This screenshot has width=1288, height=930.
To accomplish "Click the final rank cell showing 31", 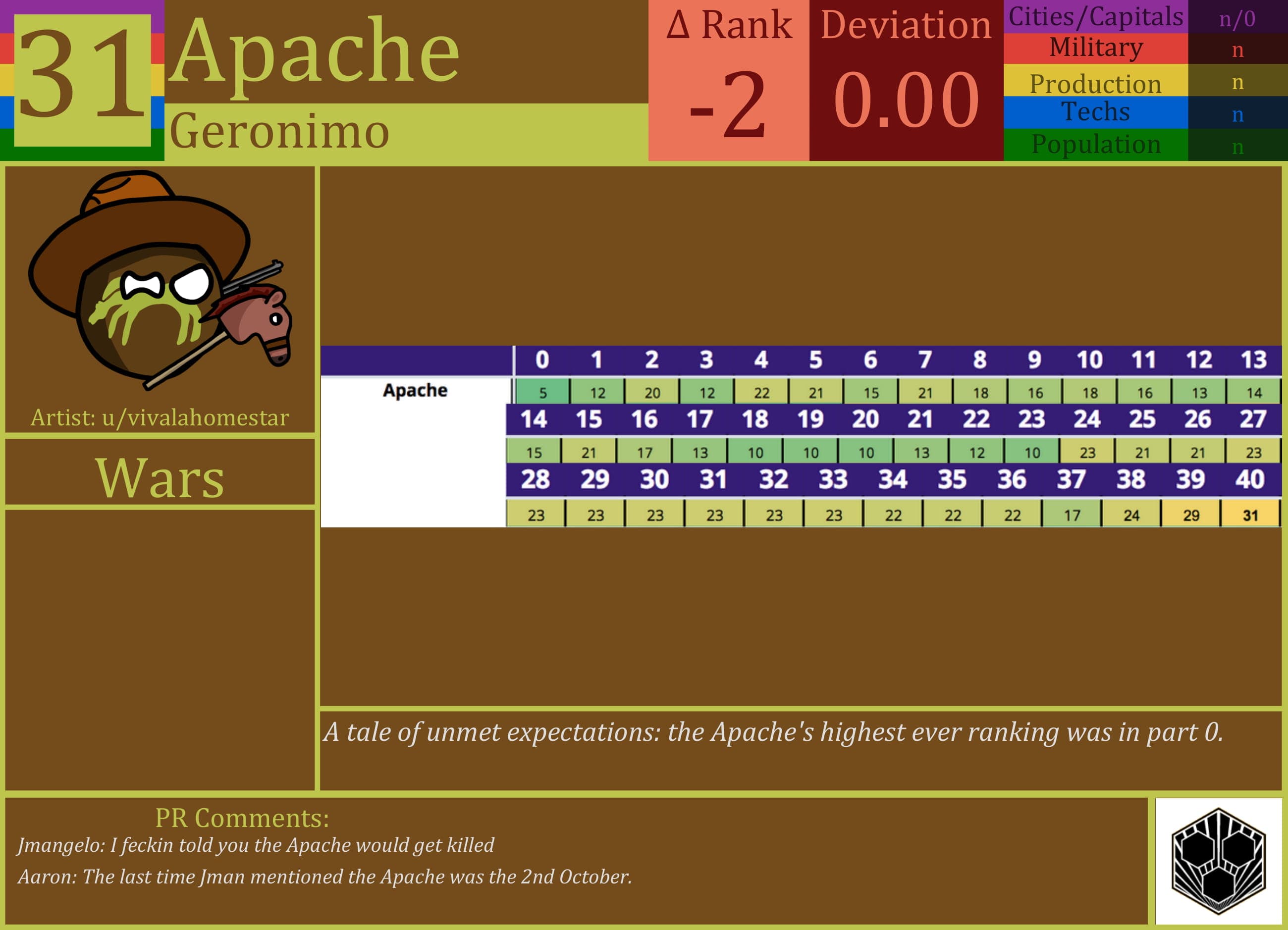I will (1249, 515).
